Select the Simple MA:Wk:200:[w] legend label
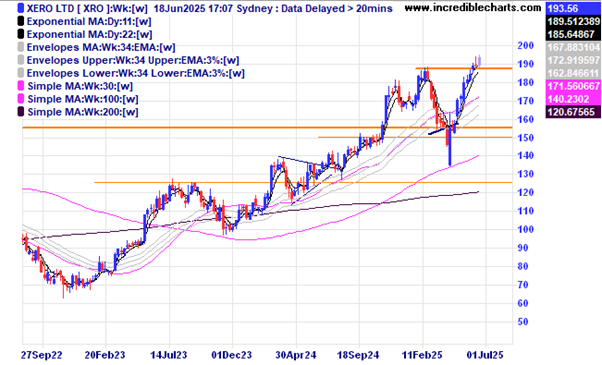 [83, 112]
